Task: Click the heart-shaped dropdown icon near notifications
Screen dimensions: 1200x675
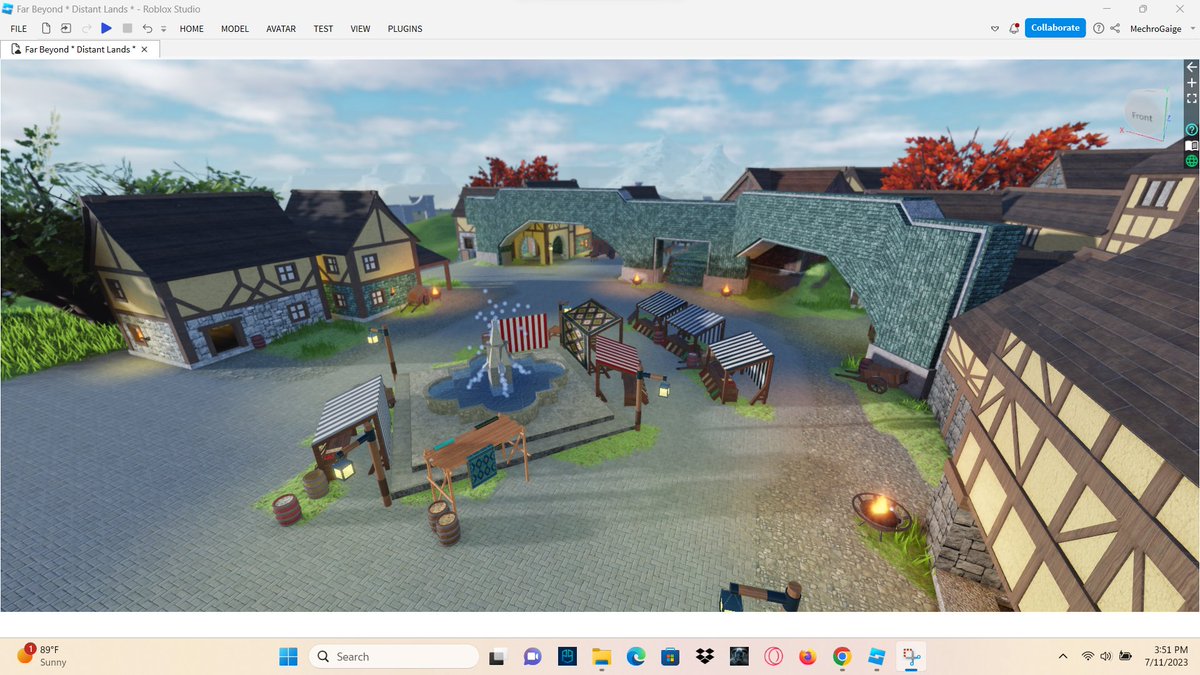Action: (x=994, y=29)
